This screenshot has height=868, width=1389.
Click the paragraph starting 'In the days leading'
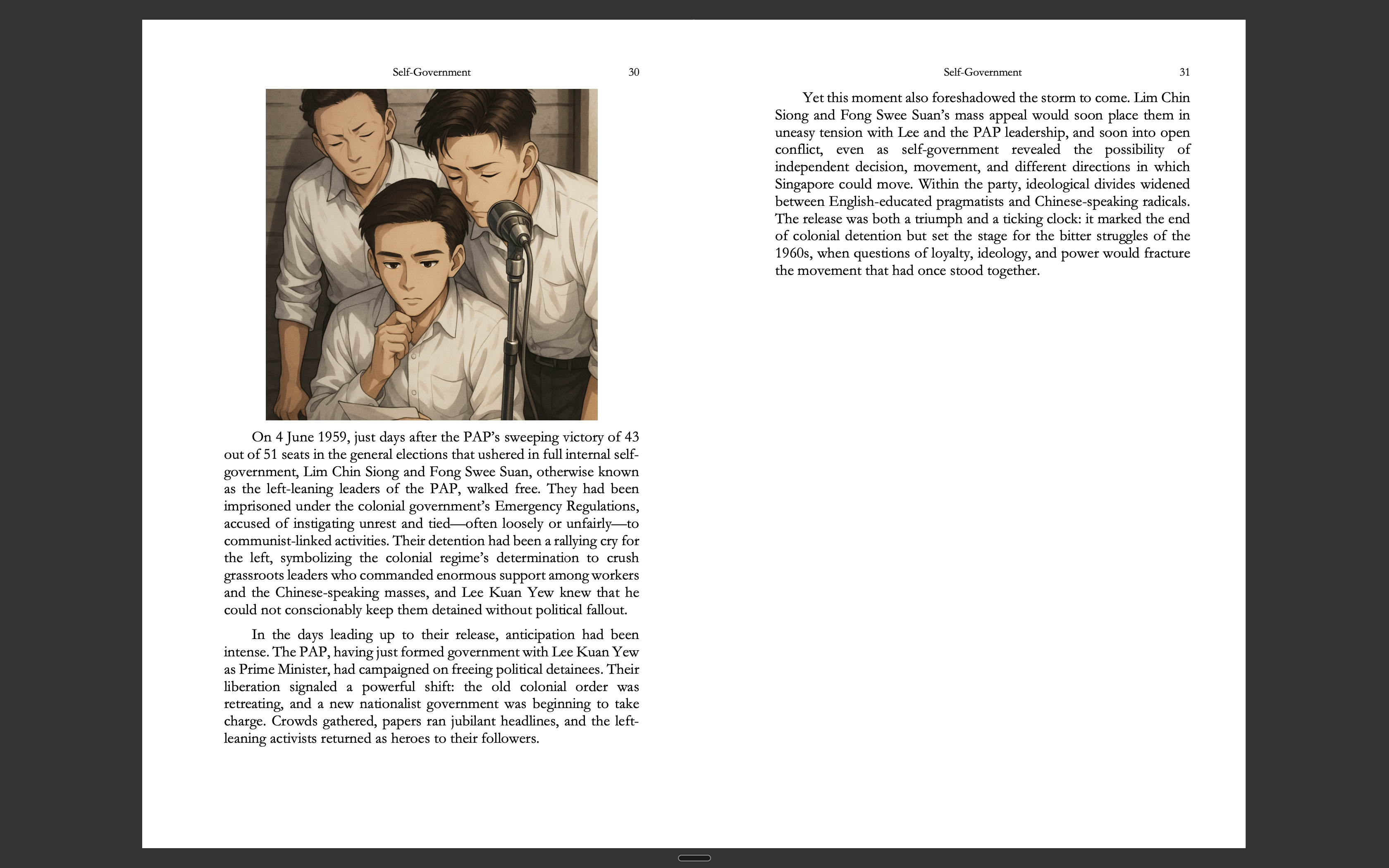point(431,686)
